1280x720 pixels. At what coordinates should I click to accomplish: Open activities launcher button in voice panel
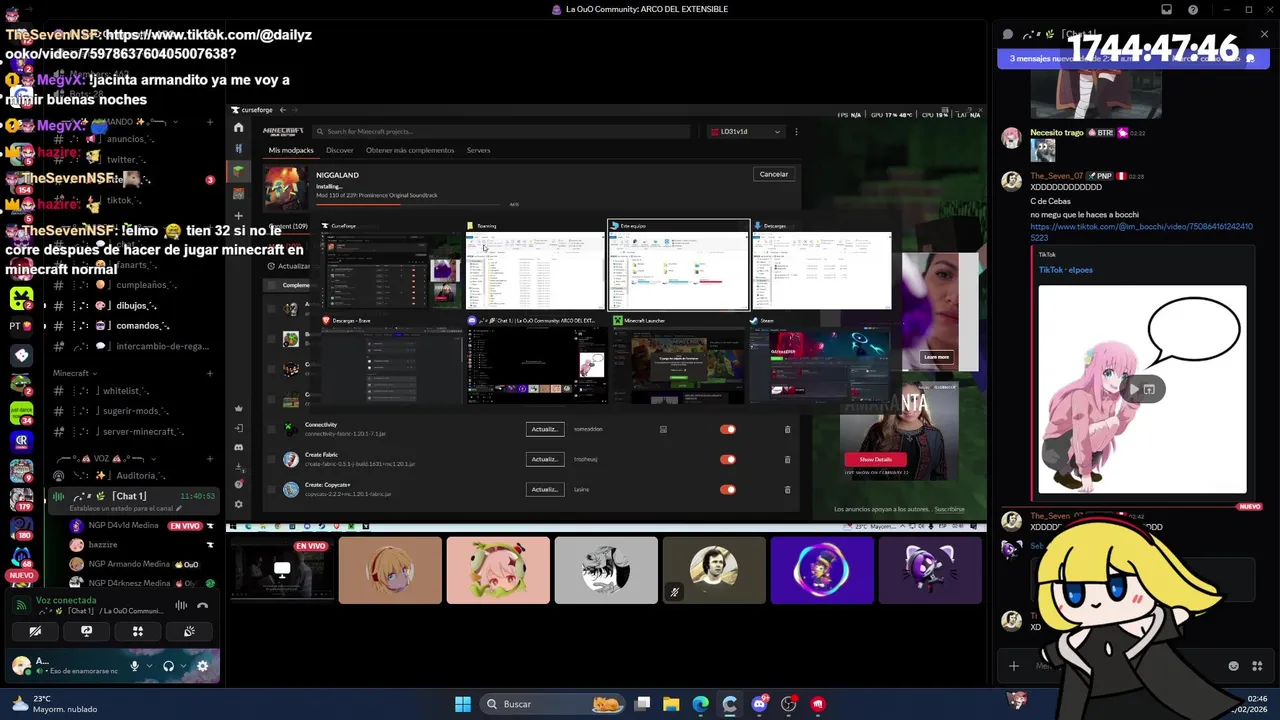pos(138,631)
